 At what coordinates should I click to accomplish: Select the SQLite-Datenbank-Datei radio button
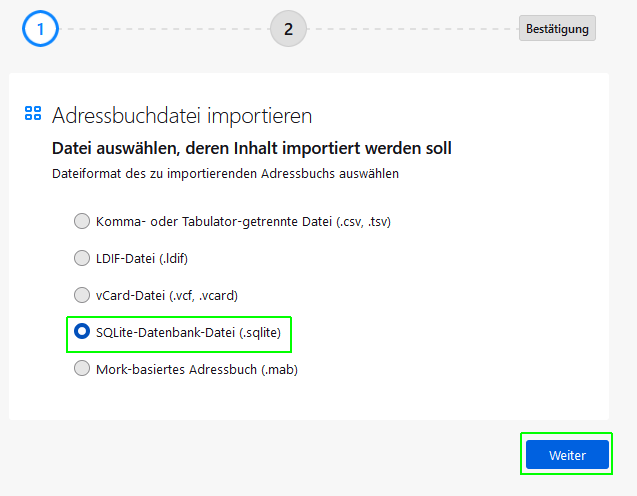pos(82,332)
